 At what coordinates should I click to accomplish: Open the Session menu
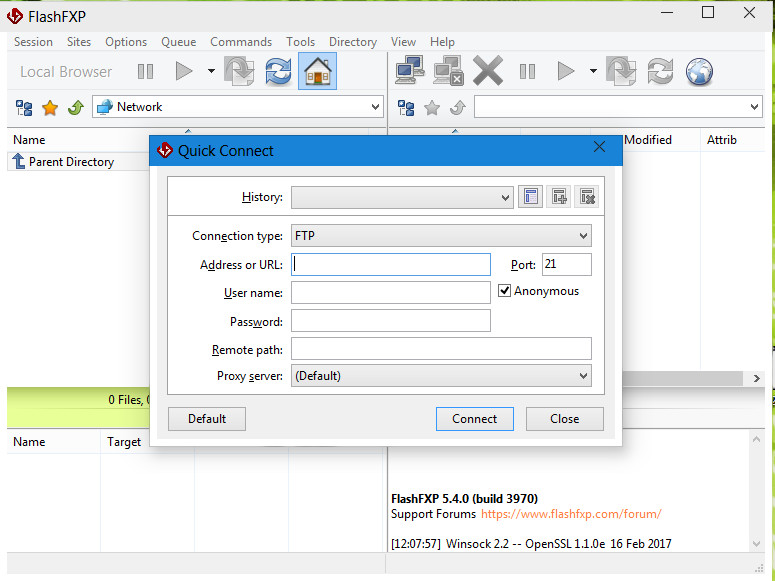click(x=33, y=42)
